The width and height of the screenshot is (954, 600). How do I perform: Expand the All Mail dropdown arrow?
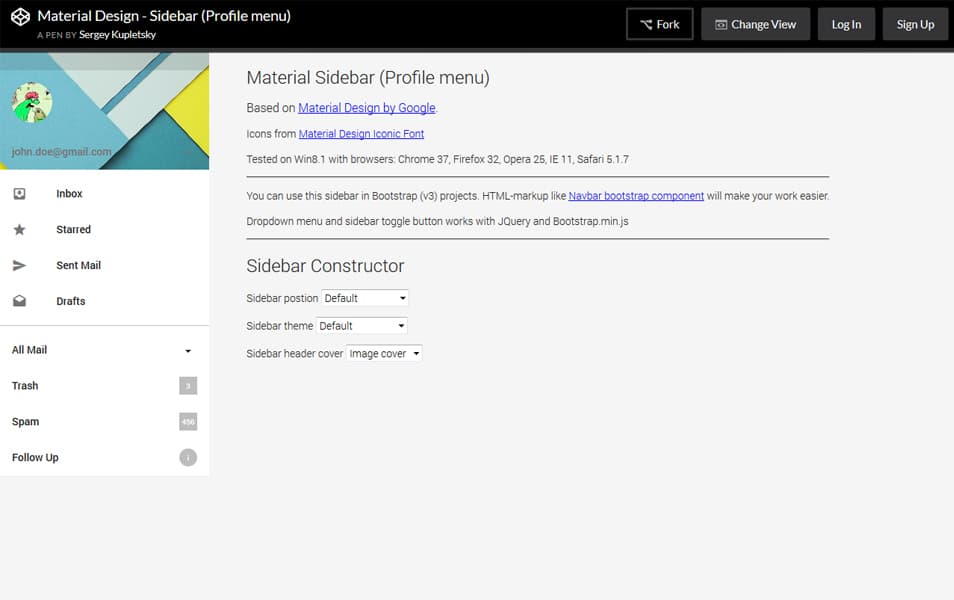click(187, 350)
